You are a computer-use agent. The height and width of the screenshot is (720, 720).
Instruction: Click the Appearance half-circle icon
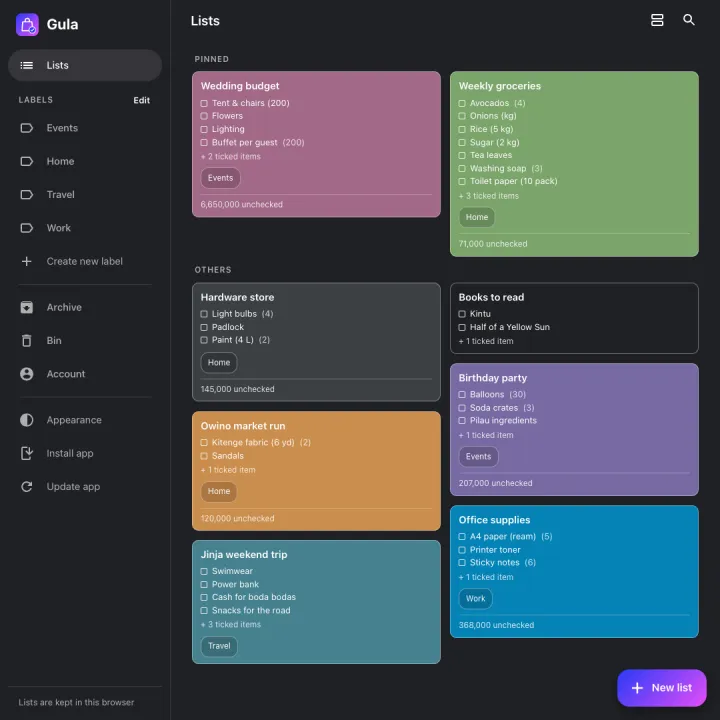[27, 420]
